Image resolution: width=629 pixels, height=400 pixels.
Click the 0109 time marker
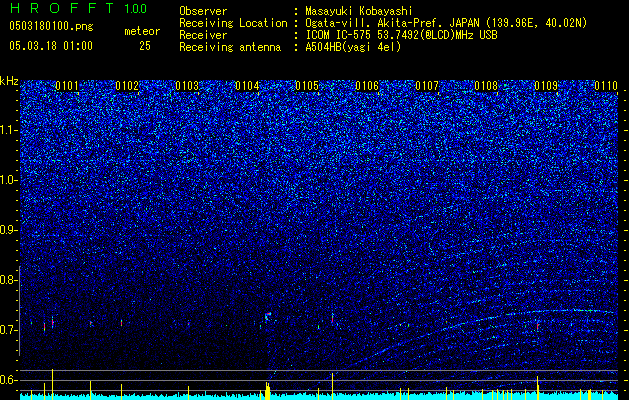(x=546, y=86)
